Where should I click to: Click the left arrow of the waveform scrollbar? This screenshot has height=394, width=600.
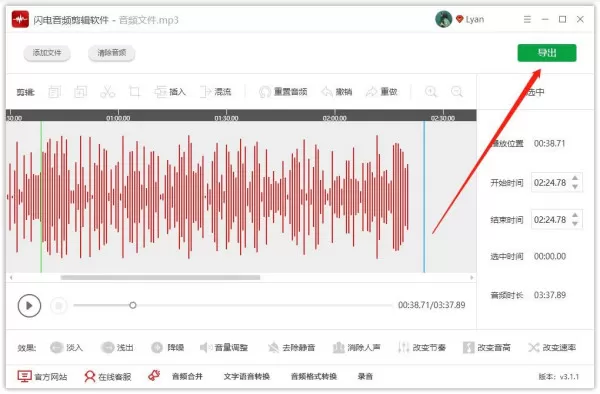(x=11, y=277)
